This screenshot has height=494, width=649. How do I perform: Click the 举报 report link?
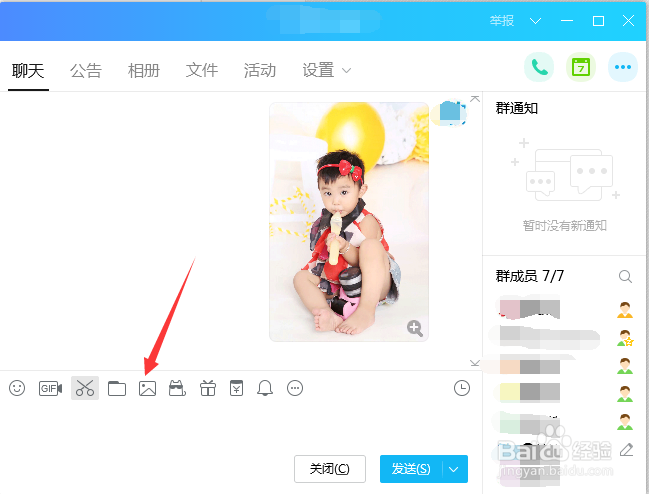[x=502, y=21]
